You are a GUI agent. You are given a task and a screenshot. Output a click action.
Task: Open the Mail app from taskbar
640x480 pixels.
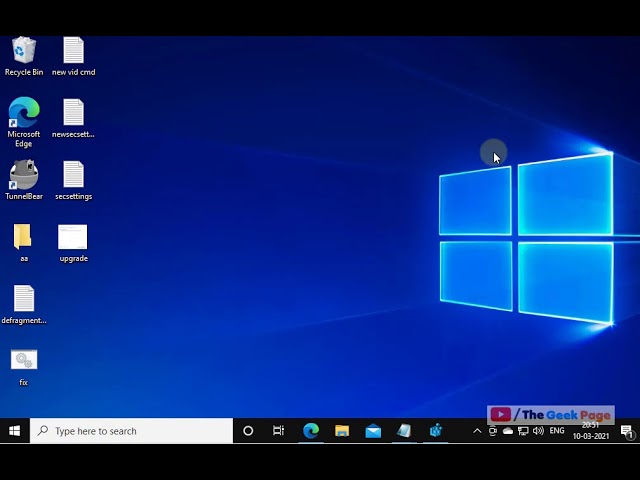(x=373, y=431)
